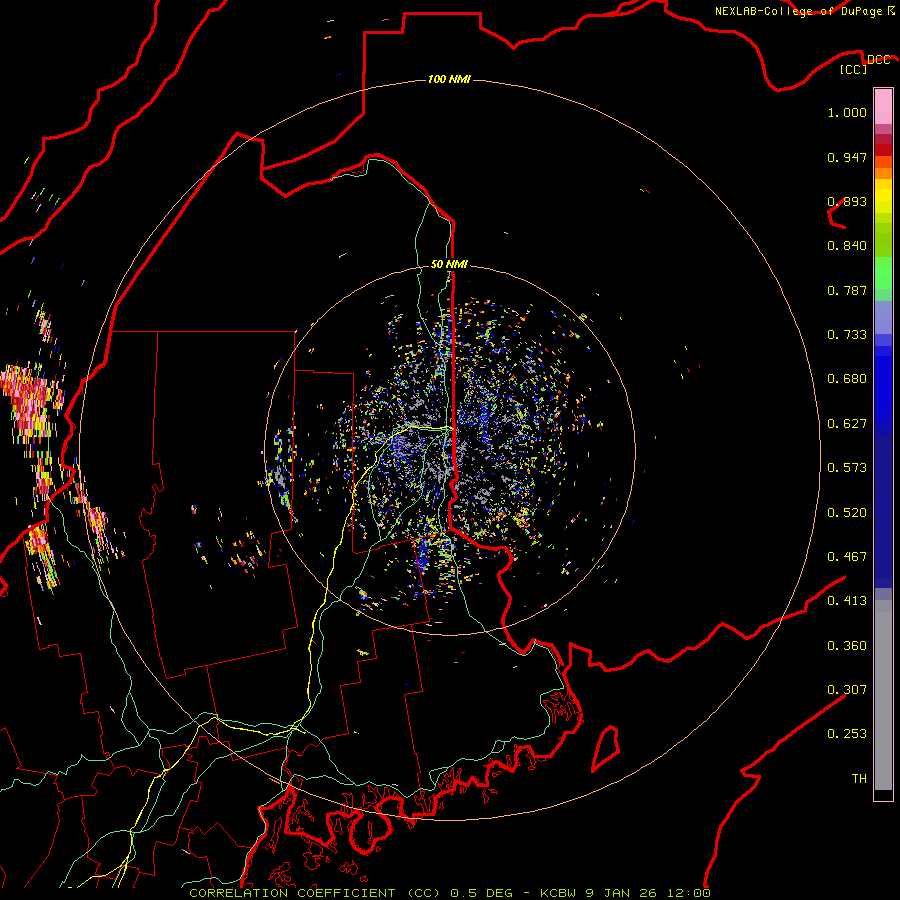Click the TH label on the scale

pos(859,779)
